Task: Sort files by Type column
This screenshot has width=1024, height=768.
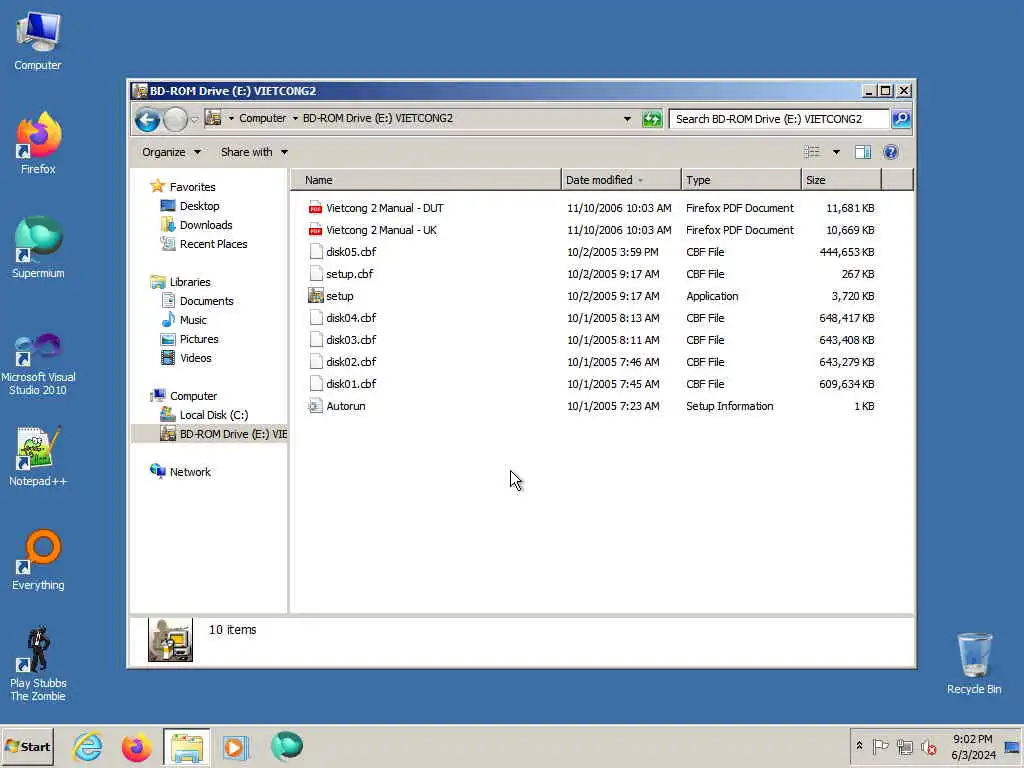Action: click(741, 180)
